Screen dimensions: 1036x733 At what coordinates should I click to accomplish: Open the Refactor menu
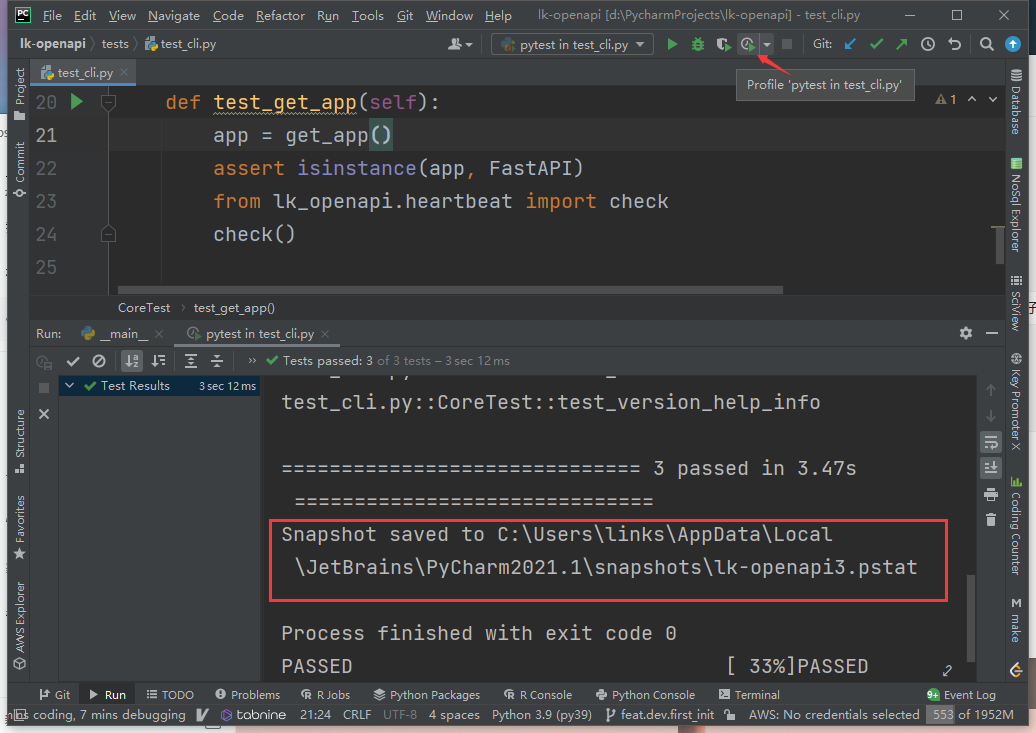coord(280,15)
